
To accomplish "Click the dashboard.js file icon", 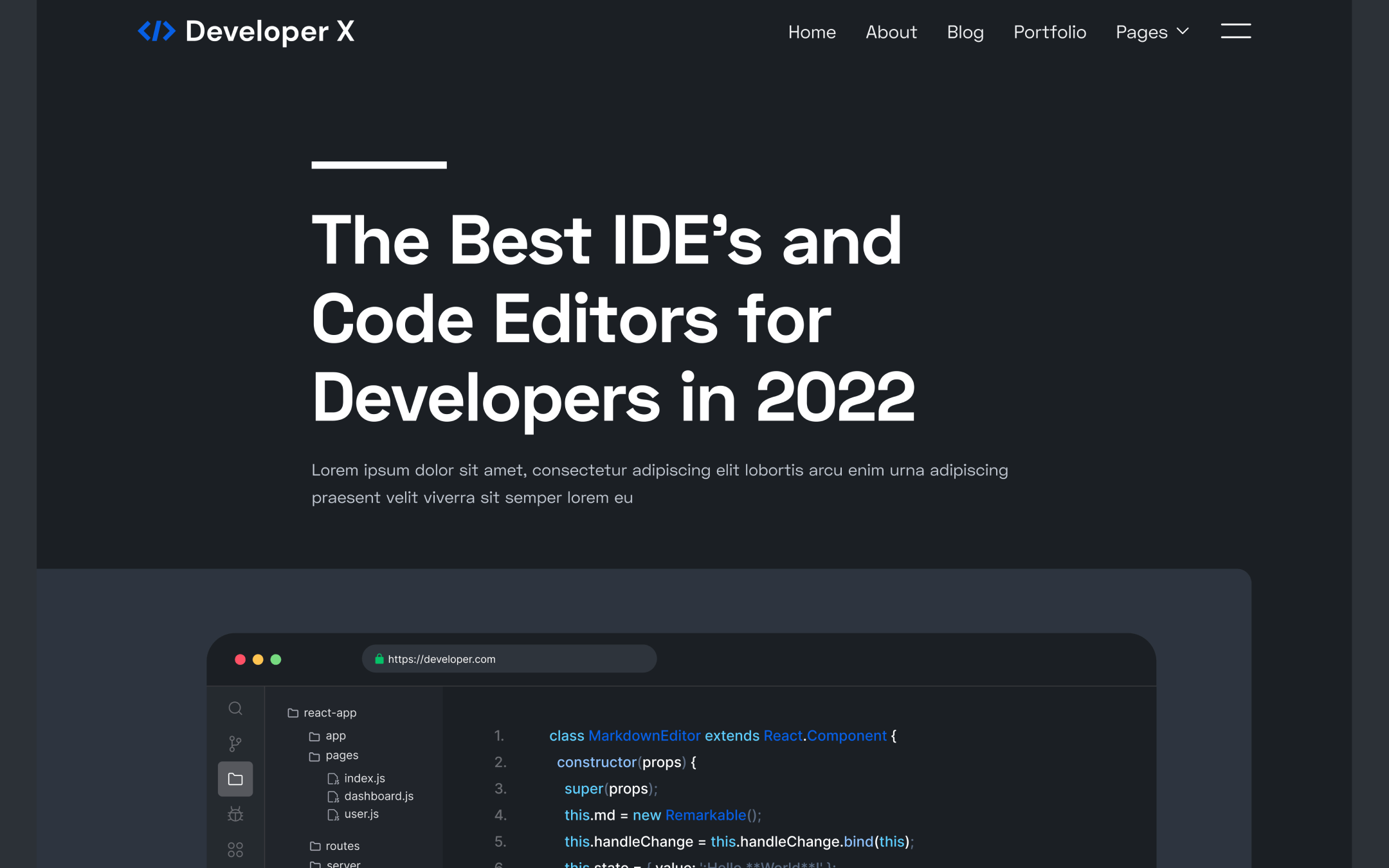I will (333, 797).
